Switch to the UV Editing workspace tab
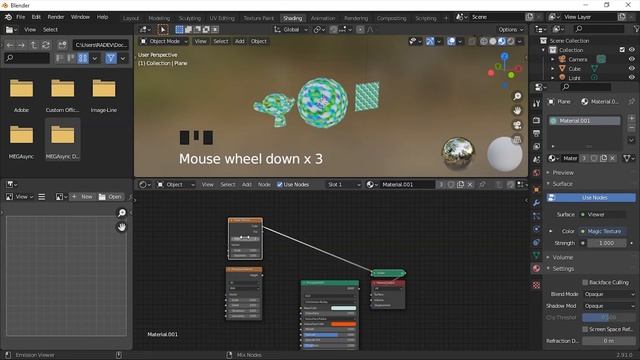Viewport: 640px width, 360px height. [x=222, y=18]
